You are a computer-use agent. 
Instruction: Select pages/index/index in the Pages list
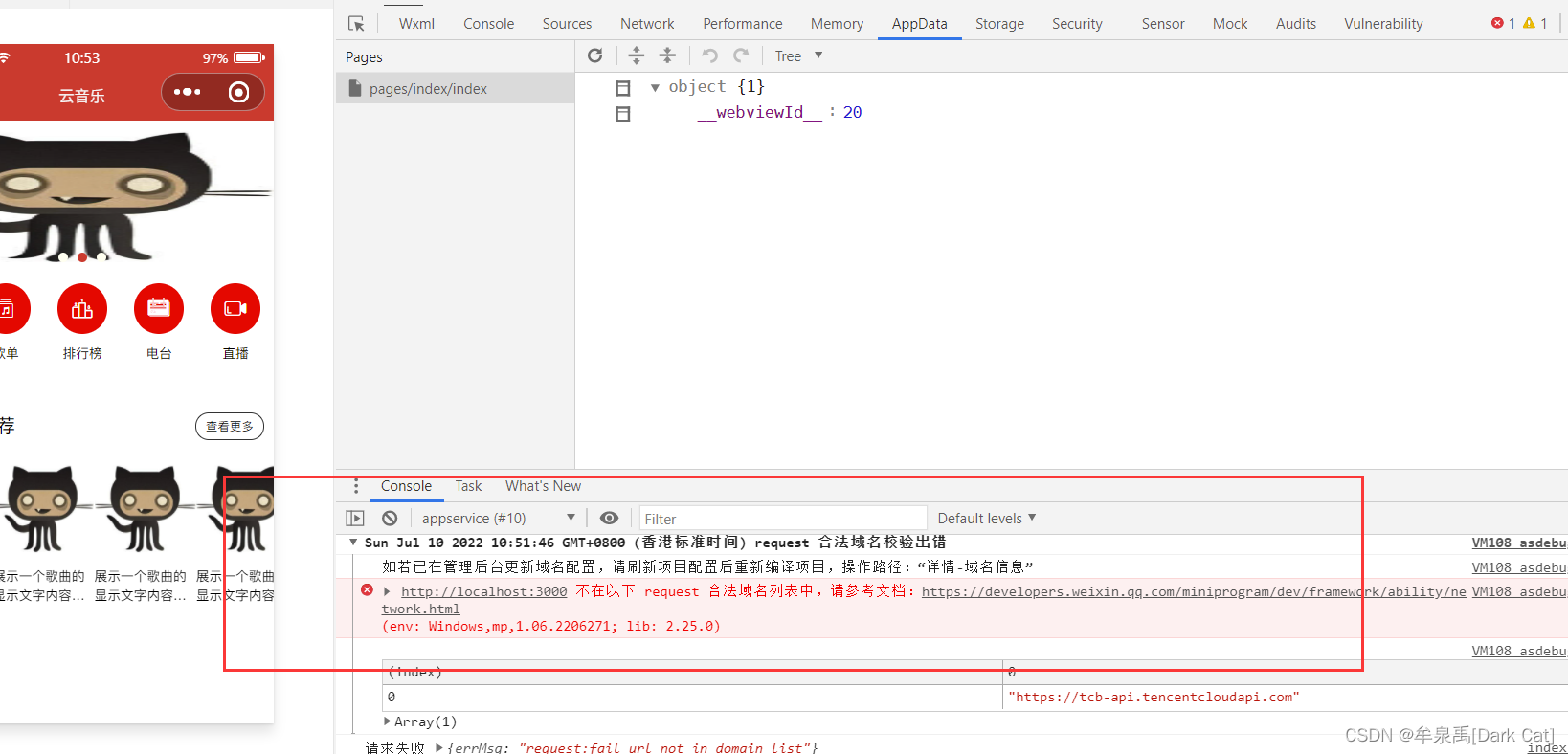(455, 89)
